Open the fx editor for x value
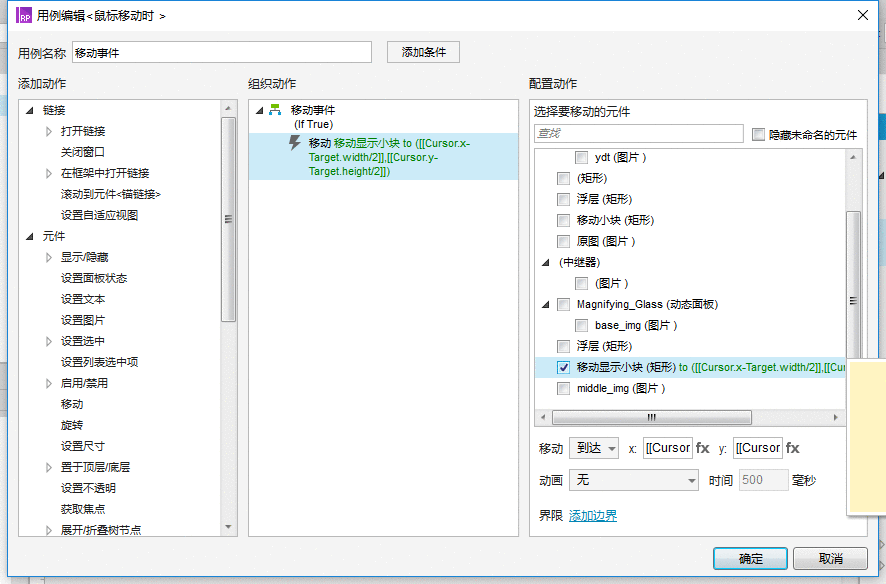The height and width of the screenshot is (584, 886). click(702, 448)
